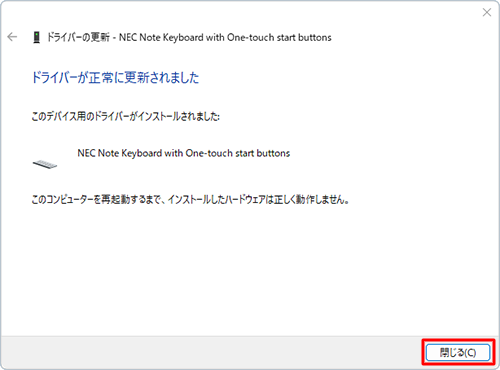Click the window title ドライバーの更新 - NEC Note Keyboard
The height and width of the screenshot is (370, 500).
coord(189,37)
